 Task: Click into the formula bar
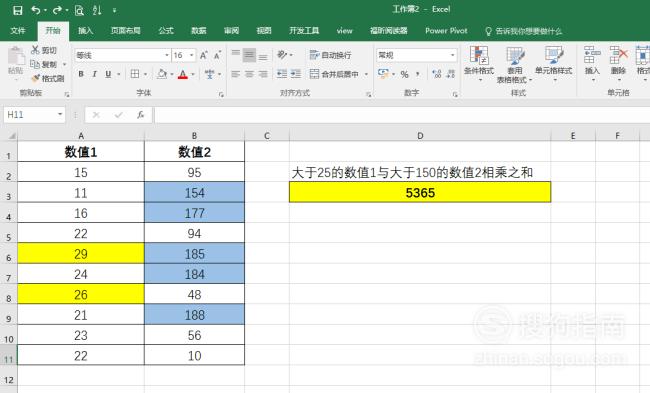tap(402, 115)
